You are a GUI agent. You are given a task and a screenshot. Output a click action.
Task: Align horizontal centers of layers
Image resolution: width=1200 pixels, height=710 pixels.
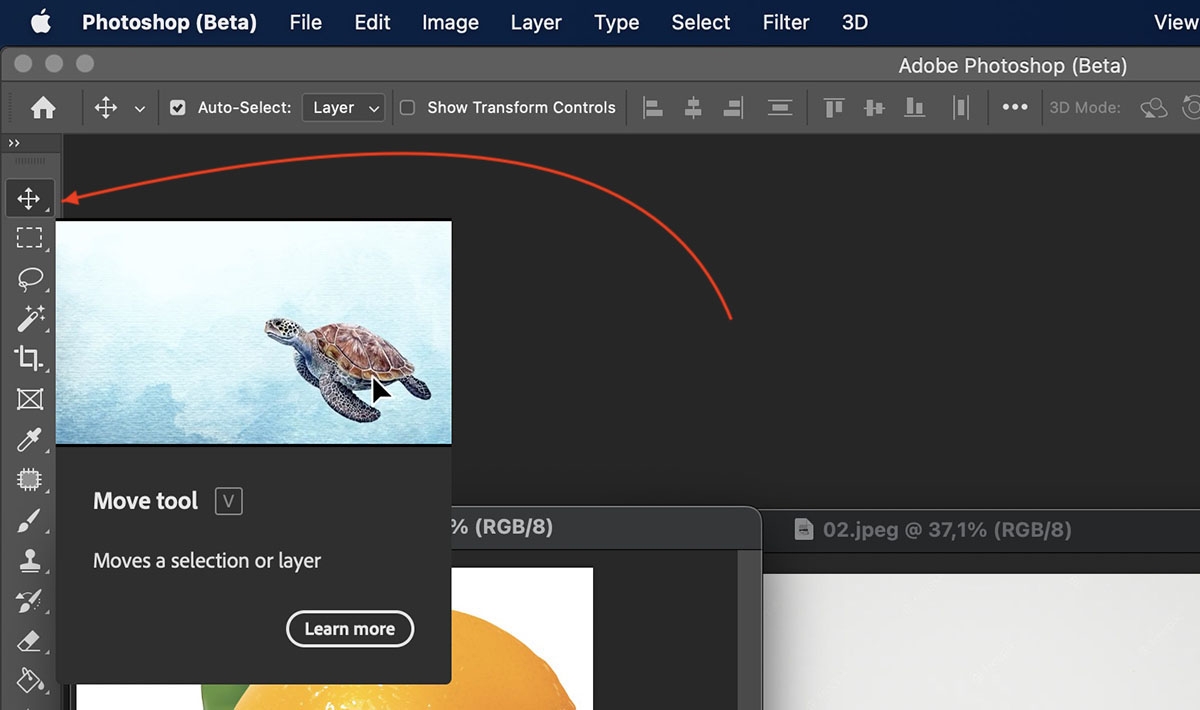tap(693, 107)
